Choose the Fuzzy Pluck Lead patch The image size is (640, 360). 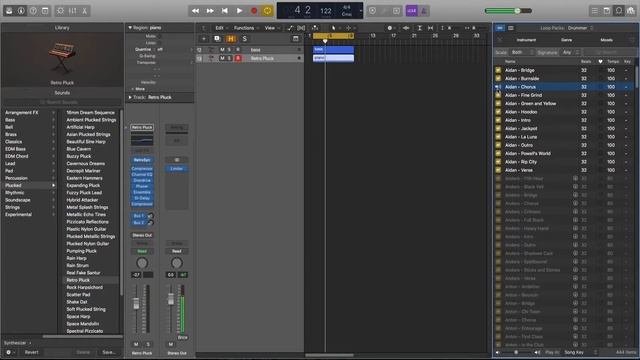[x=84, y=193]
